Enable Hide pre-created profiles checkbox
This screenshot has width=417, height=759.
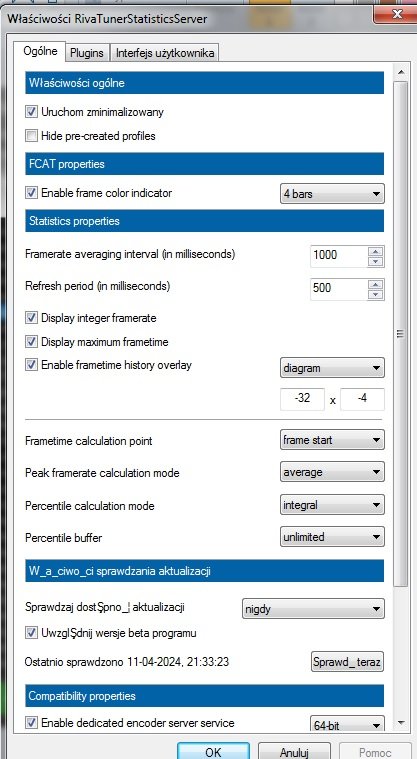31,136
